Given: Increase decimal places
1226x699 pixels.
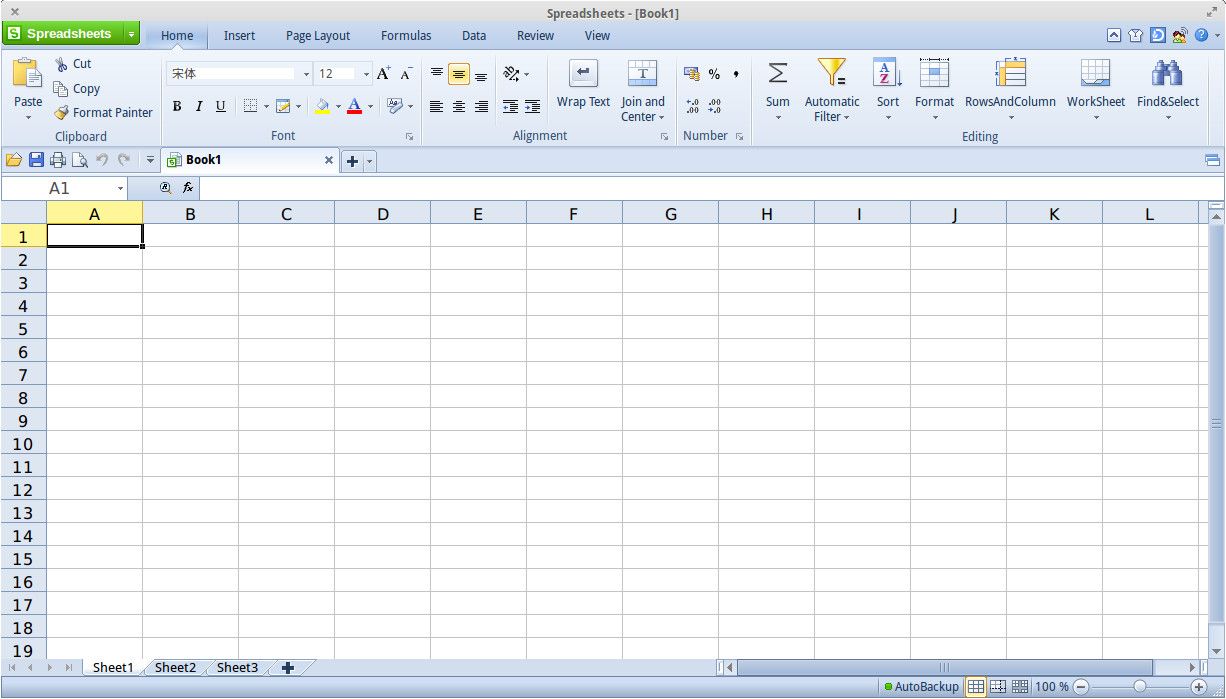Looking at the screenshot, I should pyautogui.click(x=692, y=106).
